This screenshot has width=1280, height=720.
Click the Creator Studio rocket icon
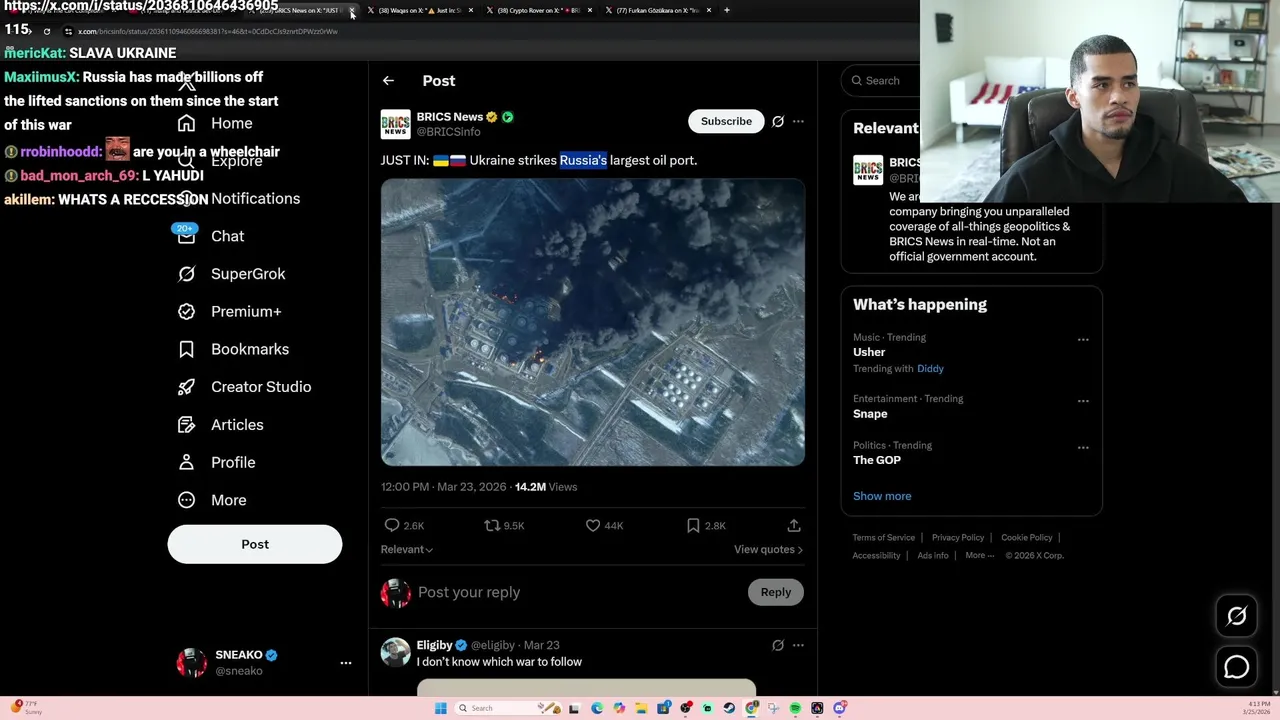tap(186, 387)
